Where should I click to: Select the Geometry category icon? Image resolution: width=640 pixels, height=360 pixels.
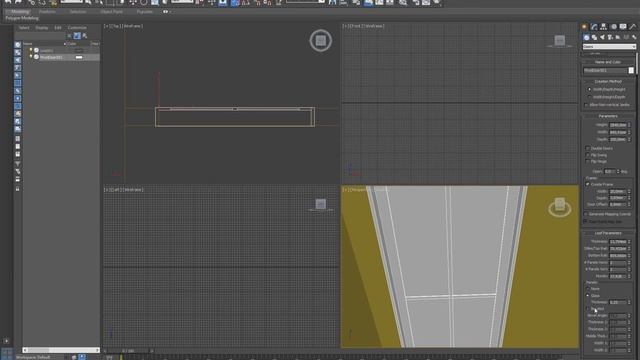pyautogui.click(x=587, y=37)
